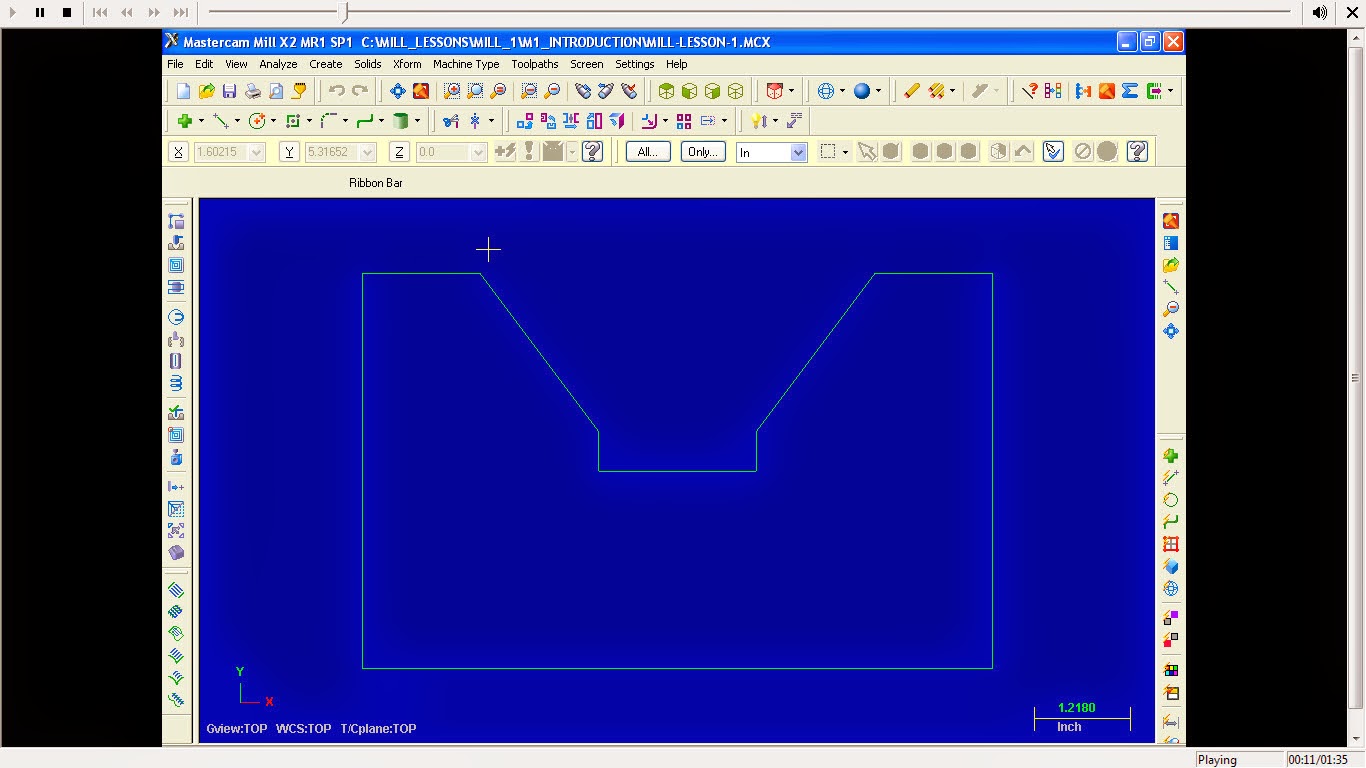
Task: Open the Z coordinate dropdown
Action: tap(477, 151)
